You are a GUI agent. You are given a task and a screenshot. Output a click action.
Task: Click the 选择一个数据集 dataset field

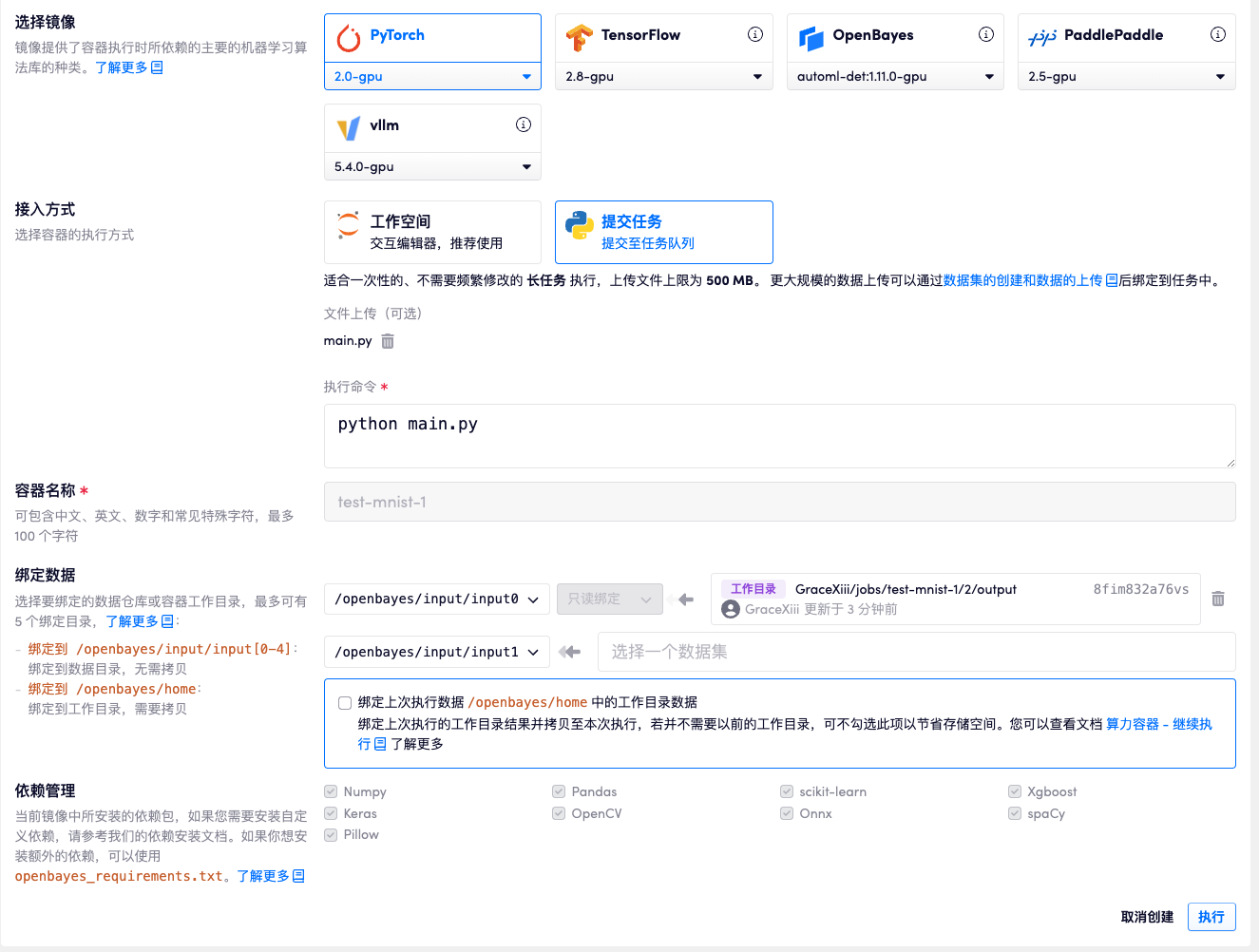pos(915,652)
